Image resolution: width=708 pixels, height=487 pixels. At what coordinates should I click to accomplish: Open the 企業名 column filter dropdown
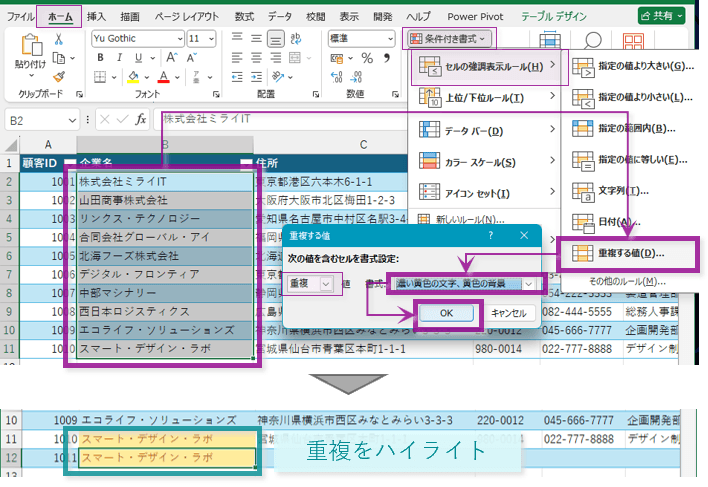[x=246, y=163]
